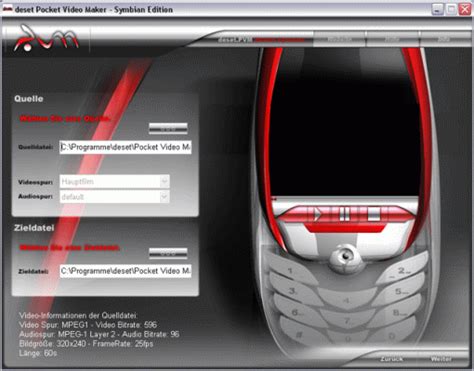Click the browse button in the Quelle panel
Viewport: 474px width, 371px height.
pyautogui.click(x=168, y=129)
